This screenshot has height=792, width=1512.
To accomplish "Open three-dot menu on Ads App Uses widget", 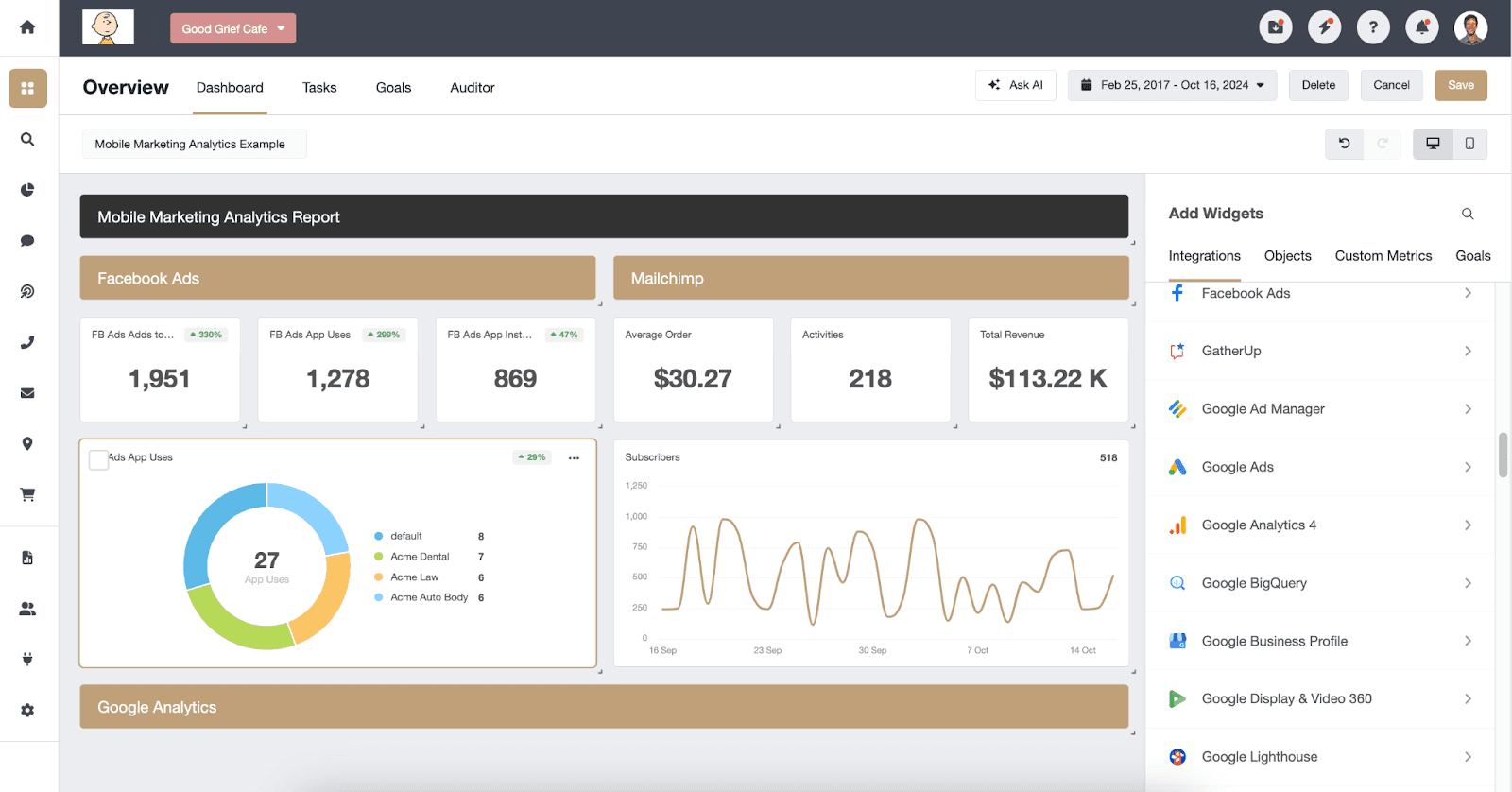I will [574, 457].
